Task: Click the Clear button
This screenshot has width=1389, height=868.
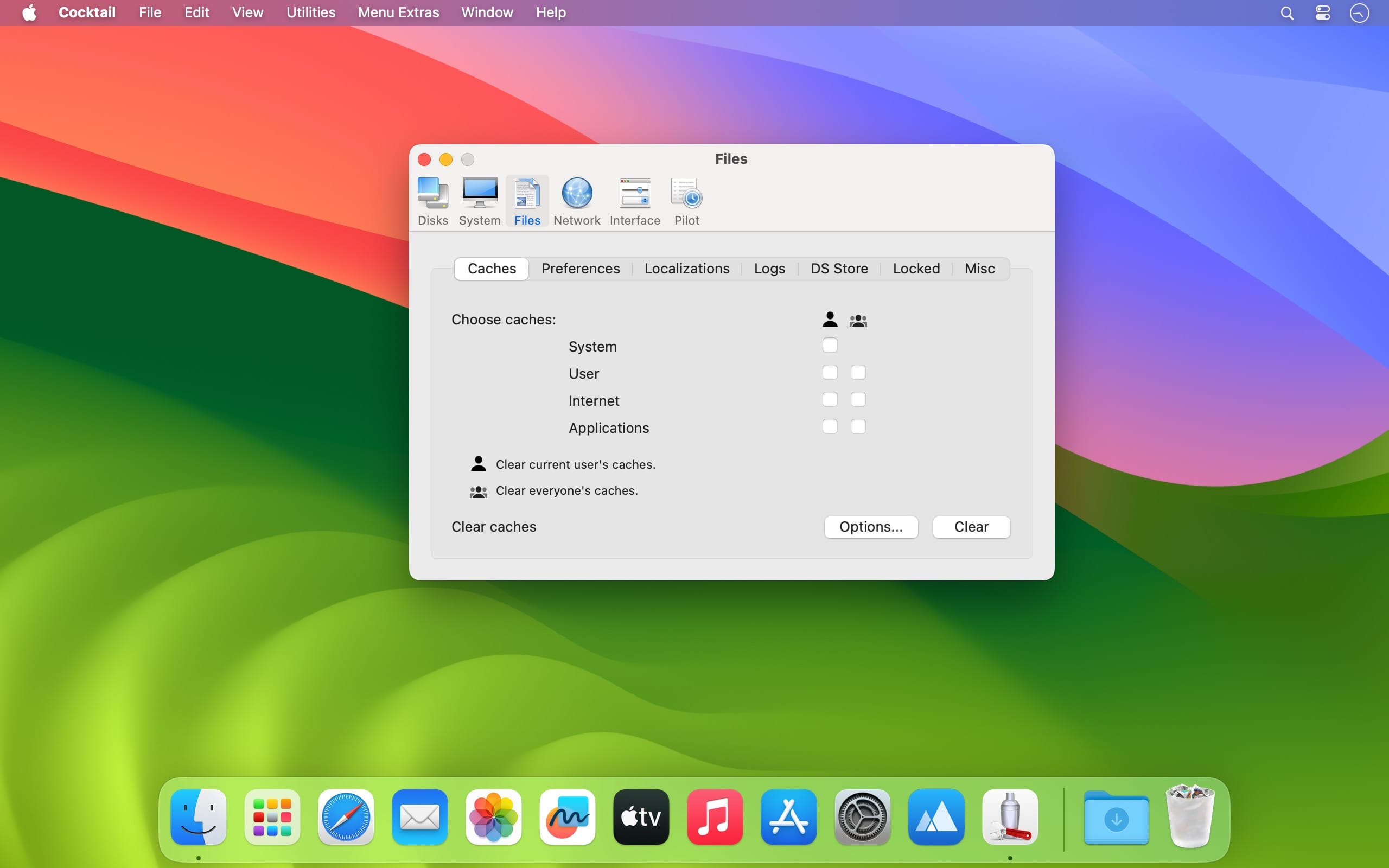Action: (971, 527)
